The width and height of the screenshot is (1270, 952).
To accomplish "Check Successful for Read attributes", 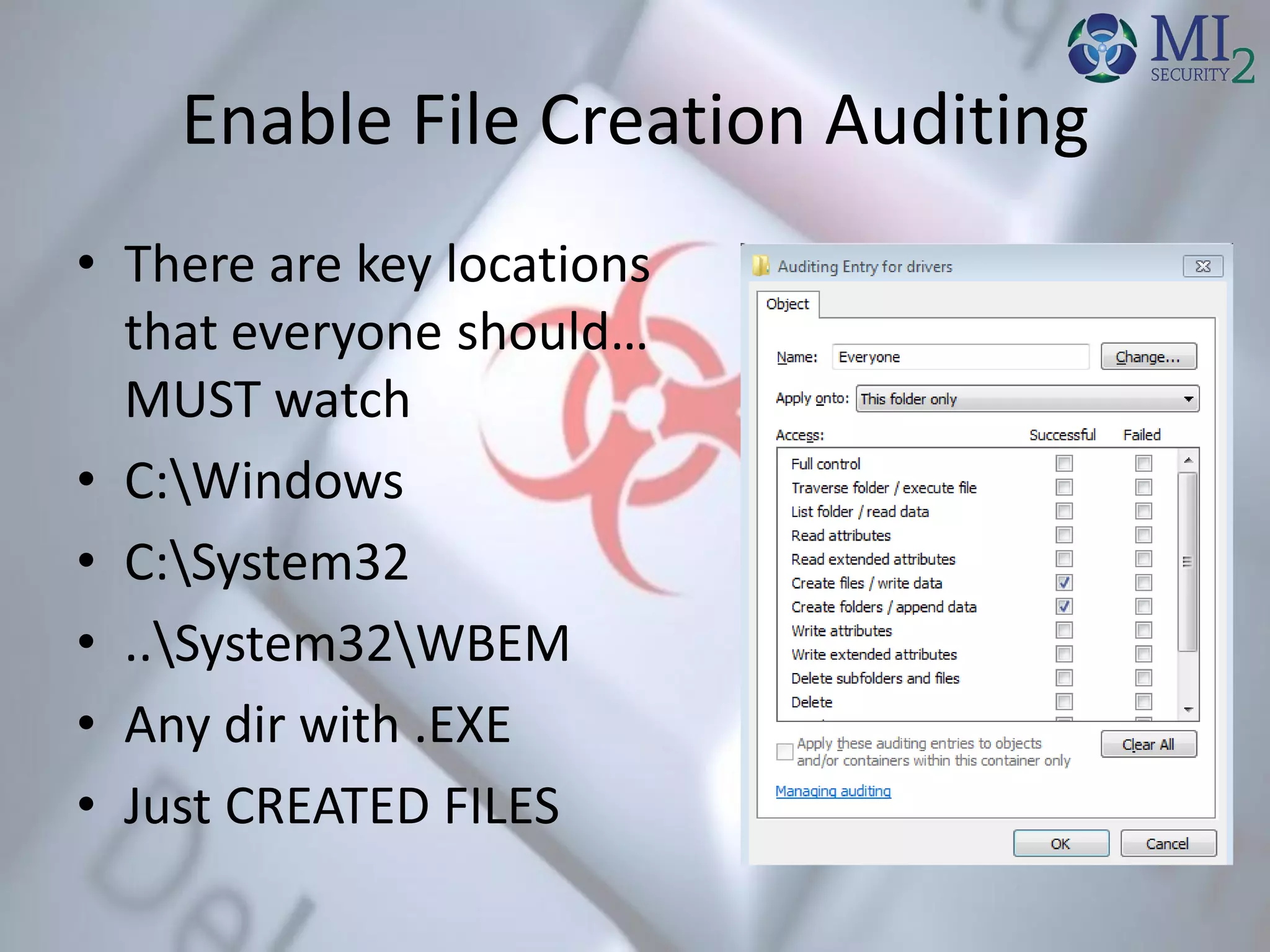I will [x=1064, y=535].
